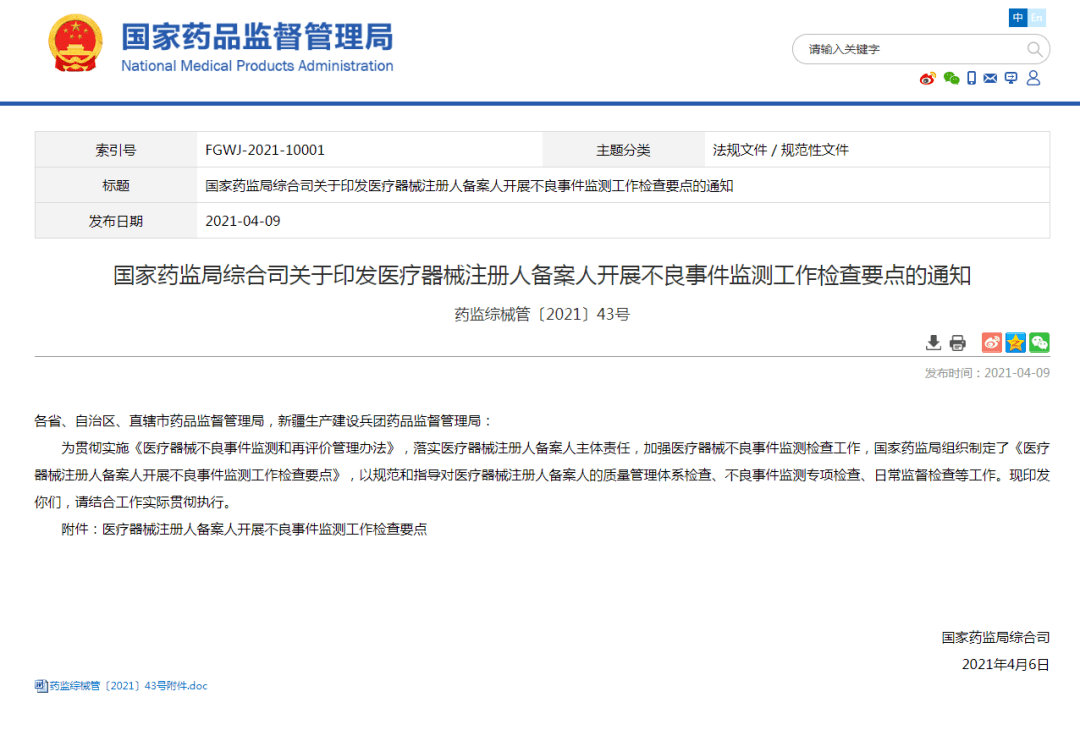
Task: Click the monitor screen icon in header
Action: (x=1011, y=78)
